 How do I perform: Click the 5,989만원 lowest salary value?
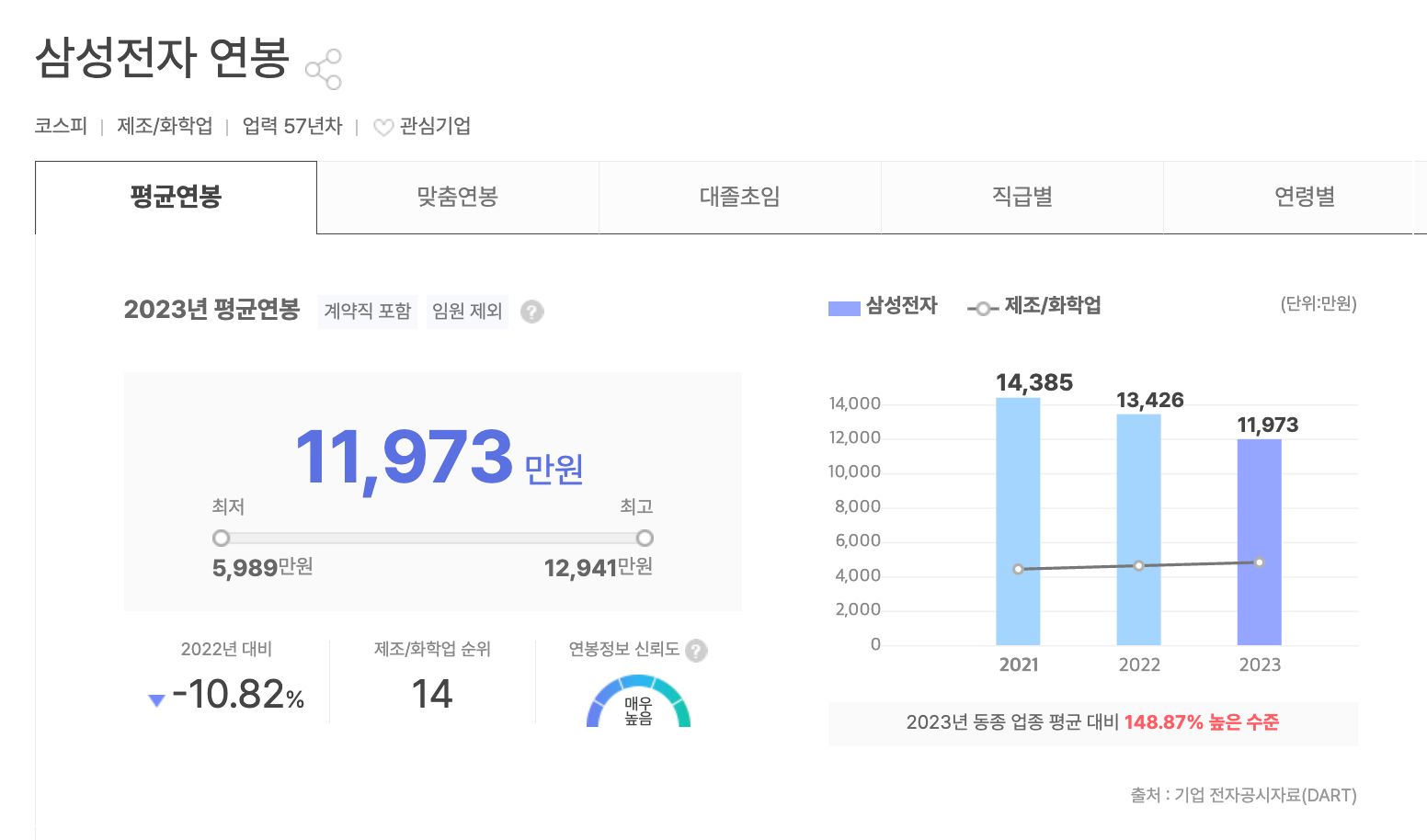[263, 567]
